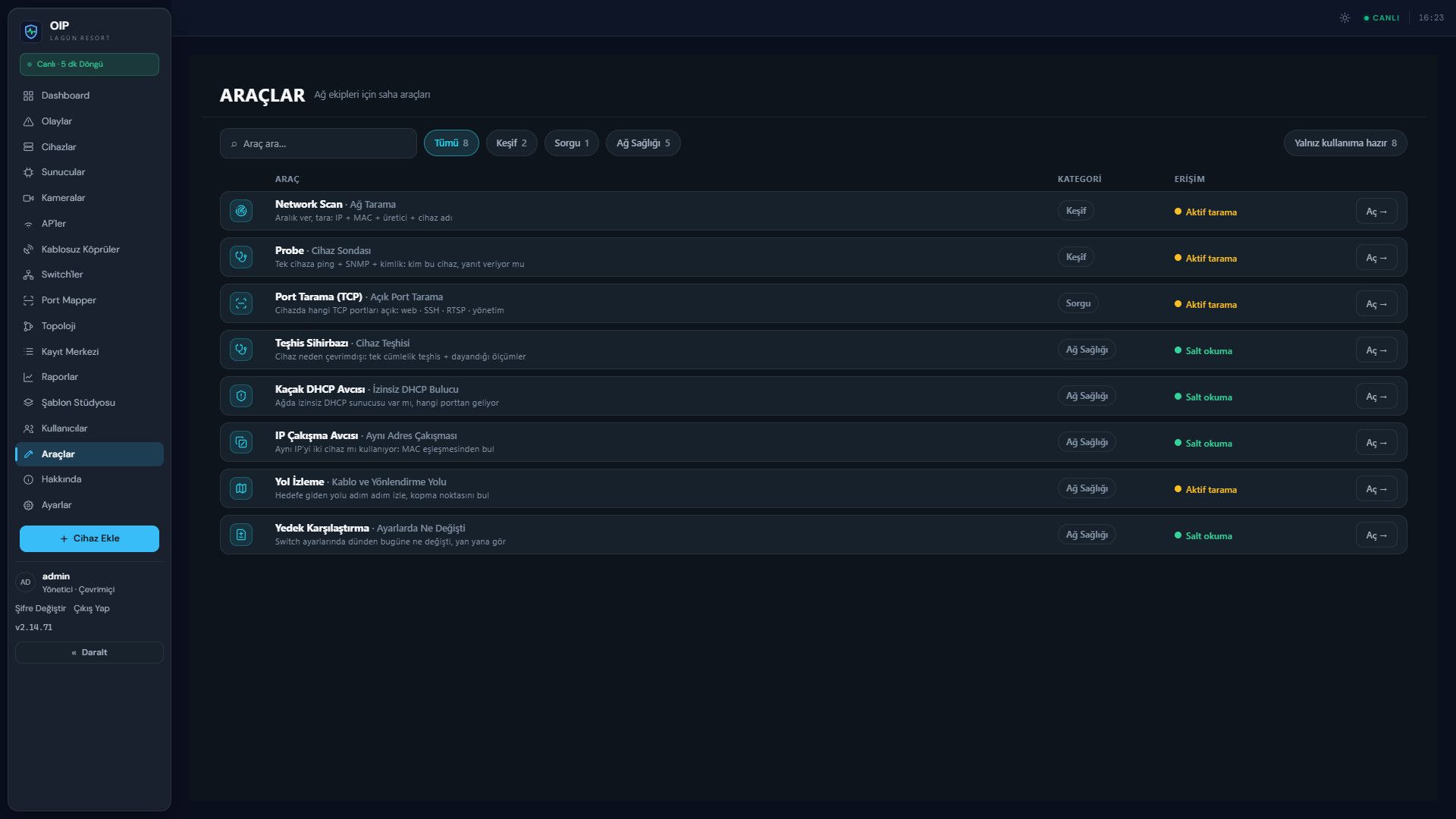Click the Cihaz Ekle button

(89, 538)
